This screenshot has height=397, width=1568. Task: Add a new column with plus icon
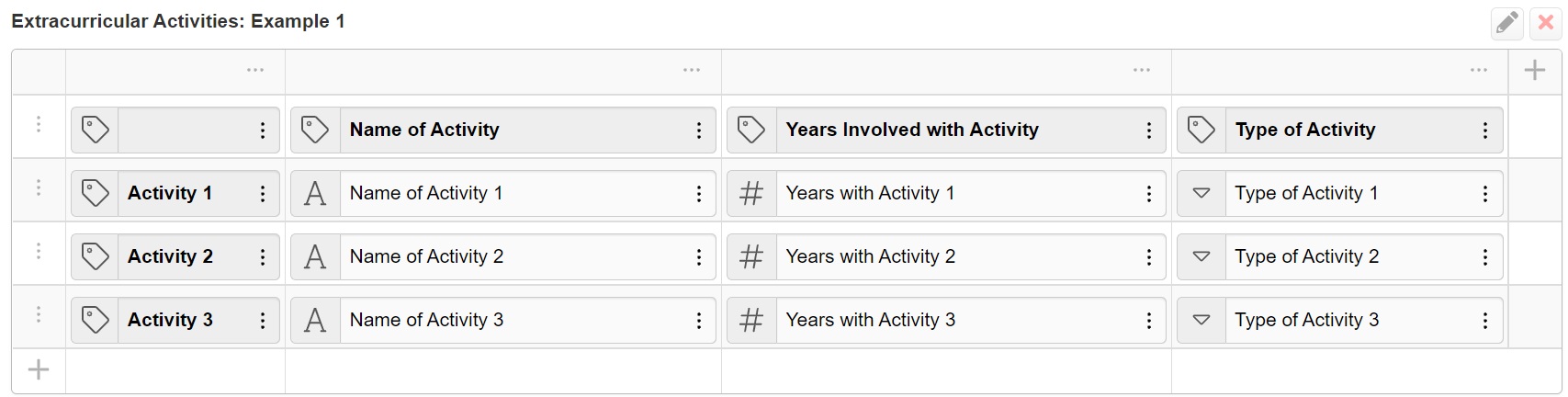pyautogui.click(x=1535, y=71)
